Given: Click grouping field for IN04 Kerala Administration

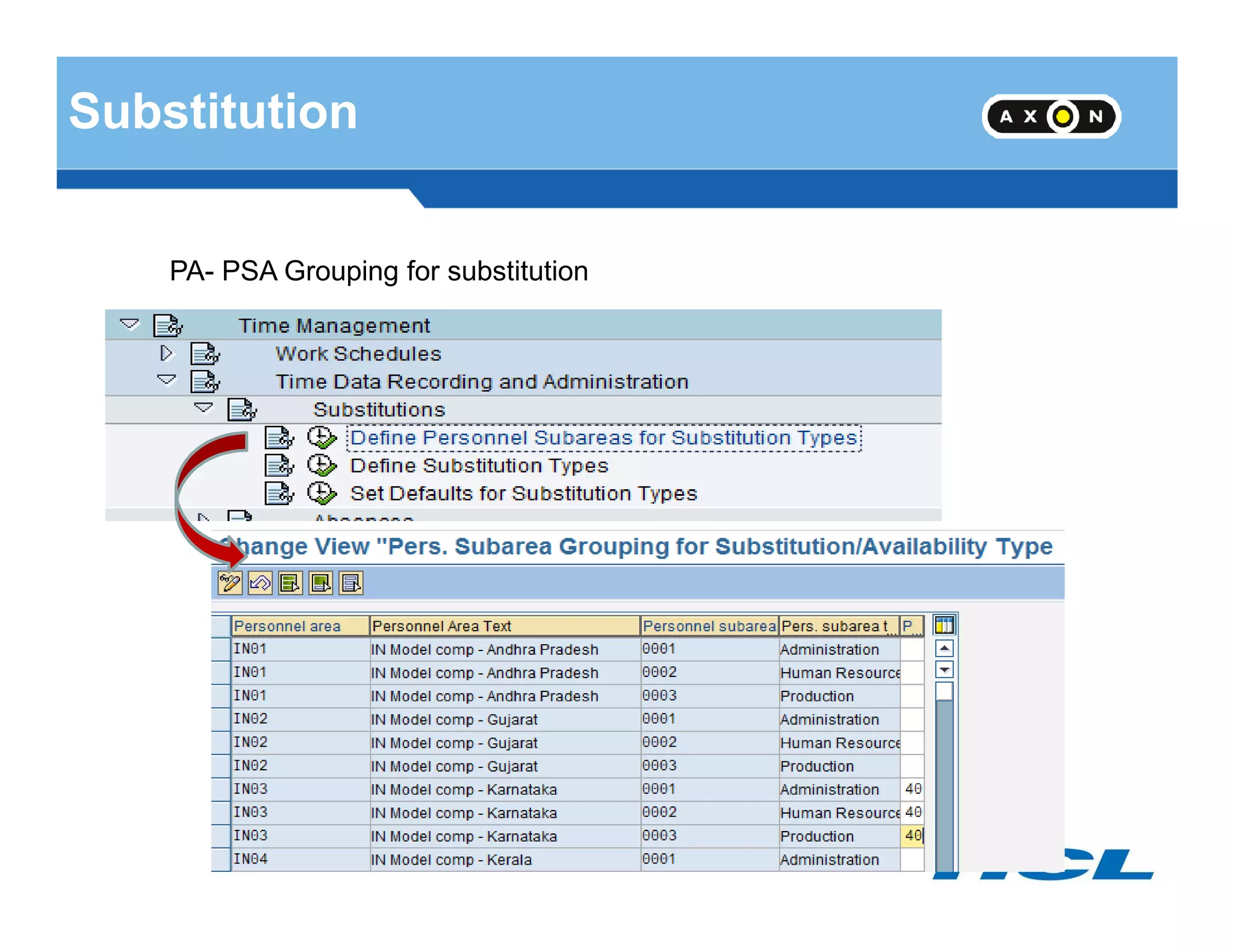Looking at the screenshot, I should pyautogui.click(x=912, y=860).
